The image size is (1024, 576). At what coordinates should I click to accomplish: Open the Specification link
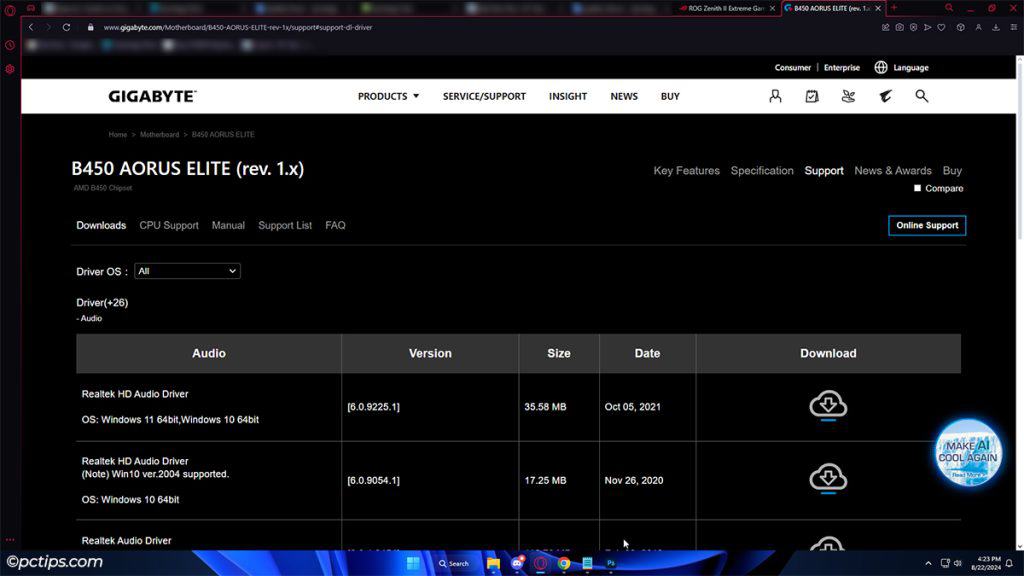pos(762,170)
